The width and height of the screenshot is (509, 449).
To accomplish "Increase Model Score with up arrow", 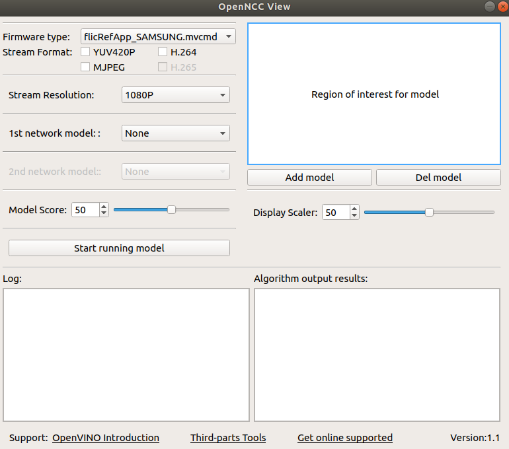I will tap(104, 207).
